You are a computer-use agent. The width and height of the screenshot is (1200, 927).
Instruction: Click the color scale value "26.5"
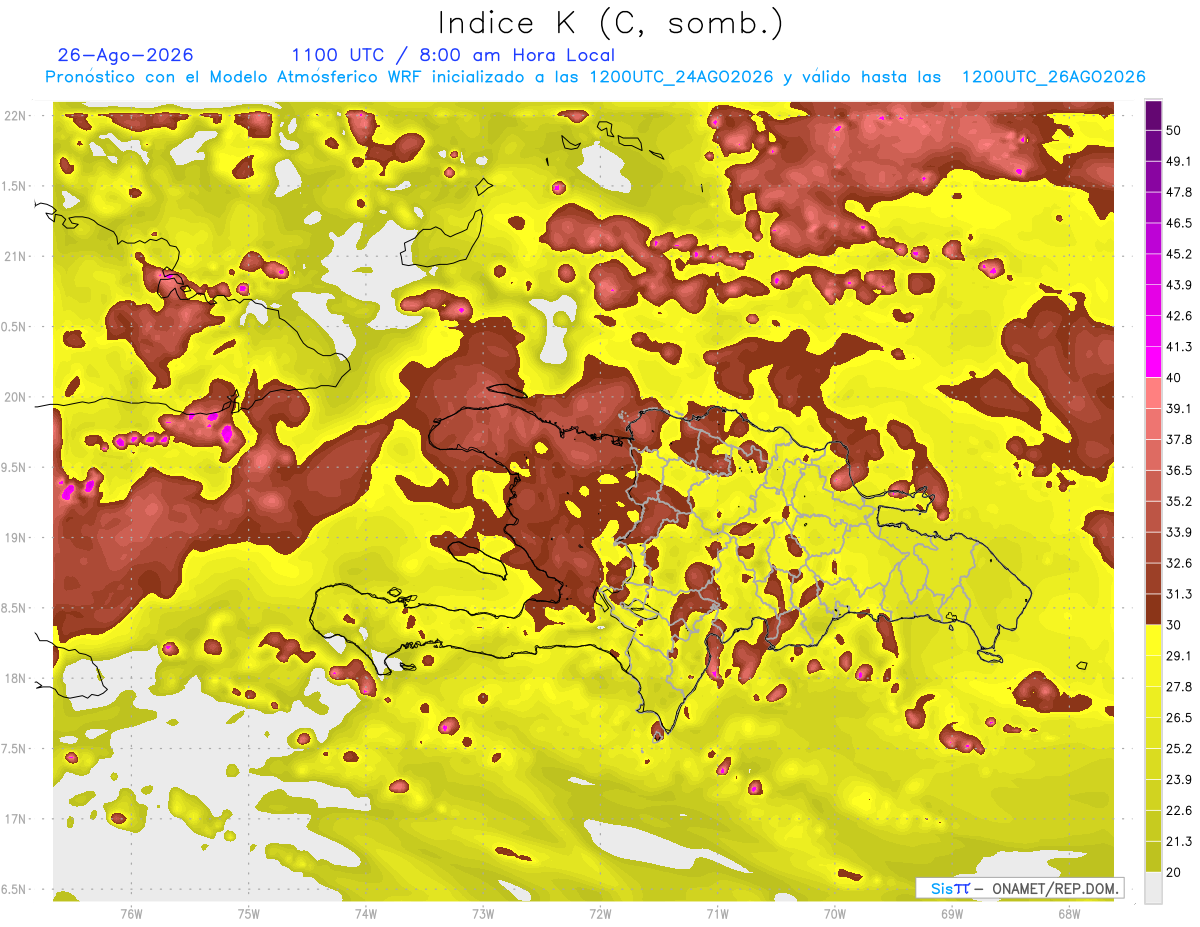coord(1178,718)
